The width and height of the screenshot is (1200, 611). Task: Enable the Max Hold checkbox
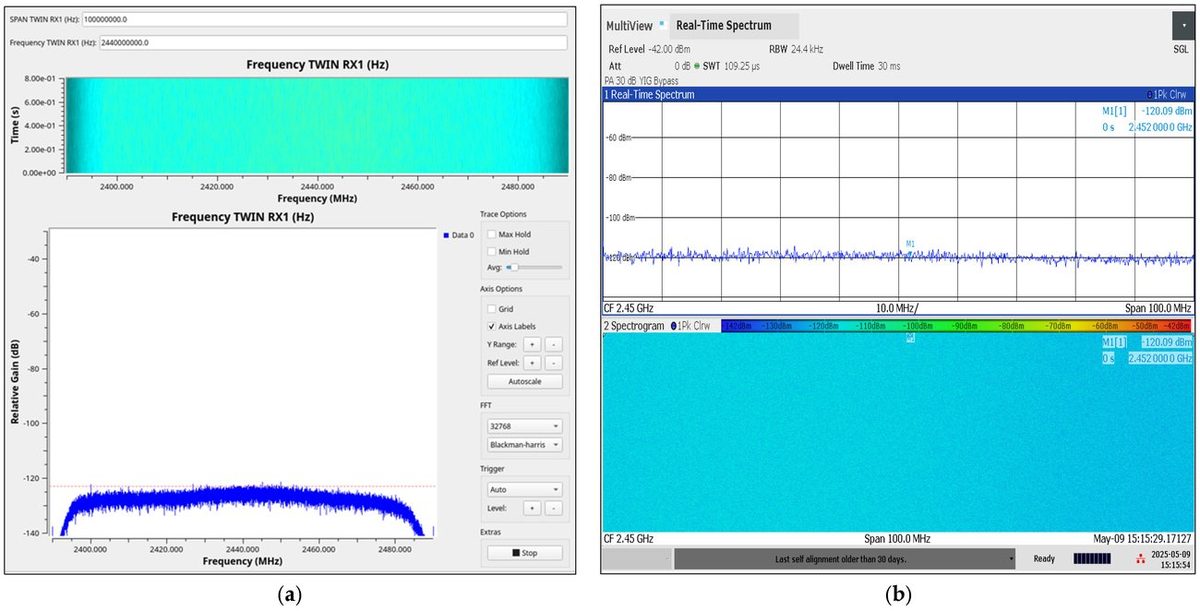(492, 234)
